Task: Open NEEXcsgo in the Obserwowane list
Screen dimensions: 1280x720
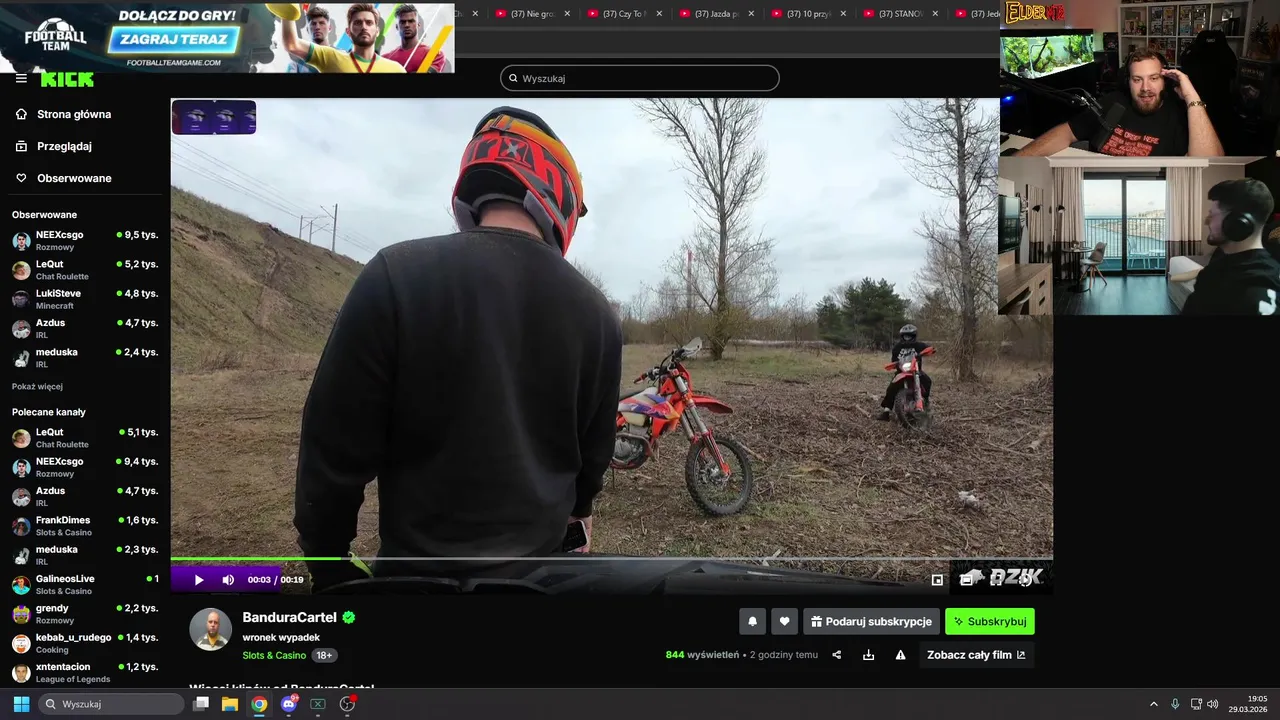Action: [85, 240]
